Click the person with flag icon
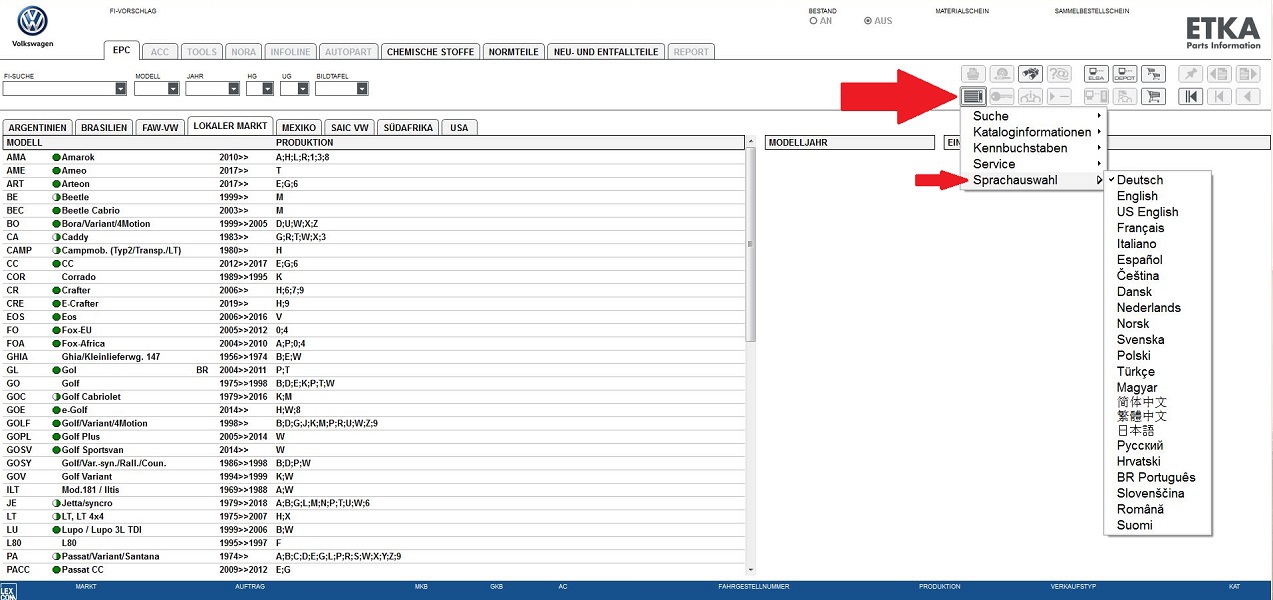This screenshot has height=600, width=1273. click(1124, 96)
